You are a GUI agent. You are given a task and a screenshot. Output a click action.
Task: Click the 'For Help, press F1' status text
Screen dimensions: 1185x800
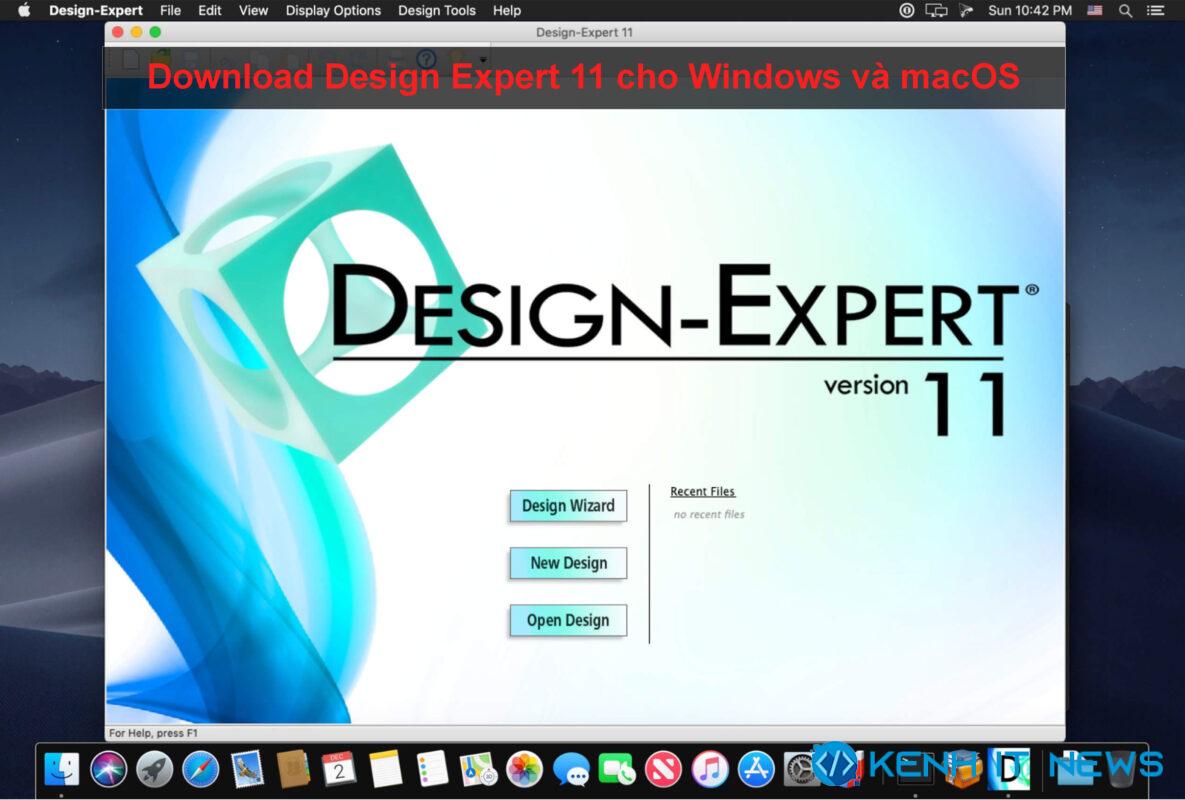153,733
